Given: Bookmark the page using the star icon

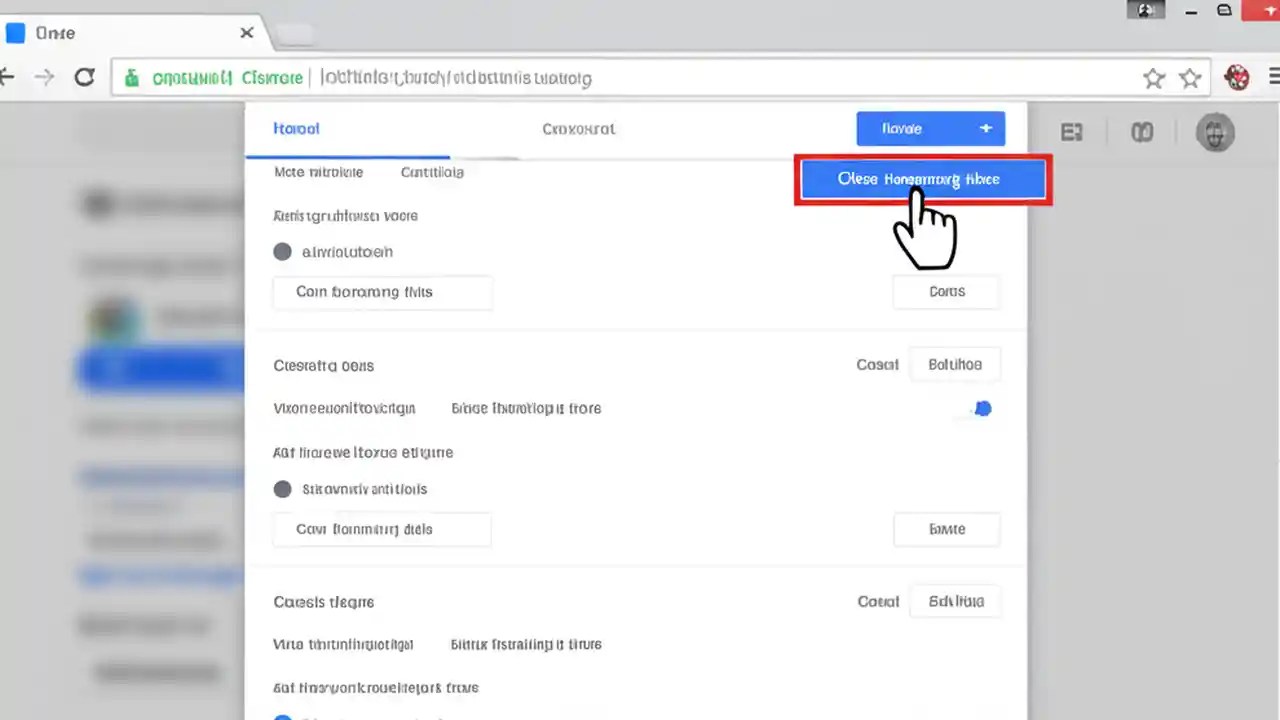Looking at the screenshot, I should pyautogui.click(x=1154, y=77).
